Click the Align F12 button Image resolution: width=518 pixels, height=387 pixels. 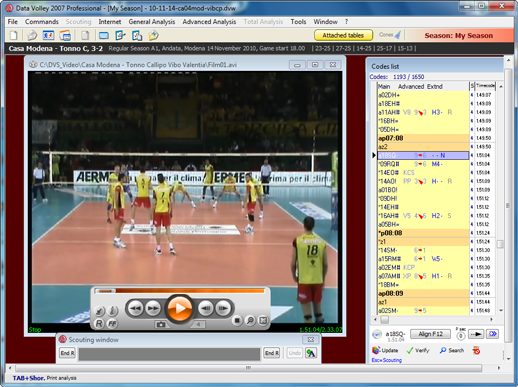click(430, 334)
